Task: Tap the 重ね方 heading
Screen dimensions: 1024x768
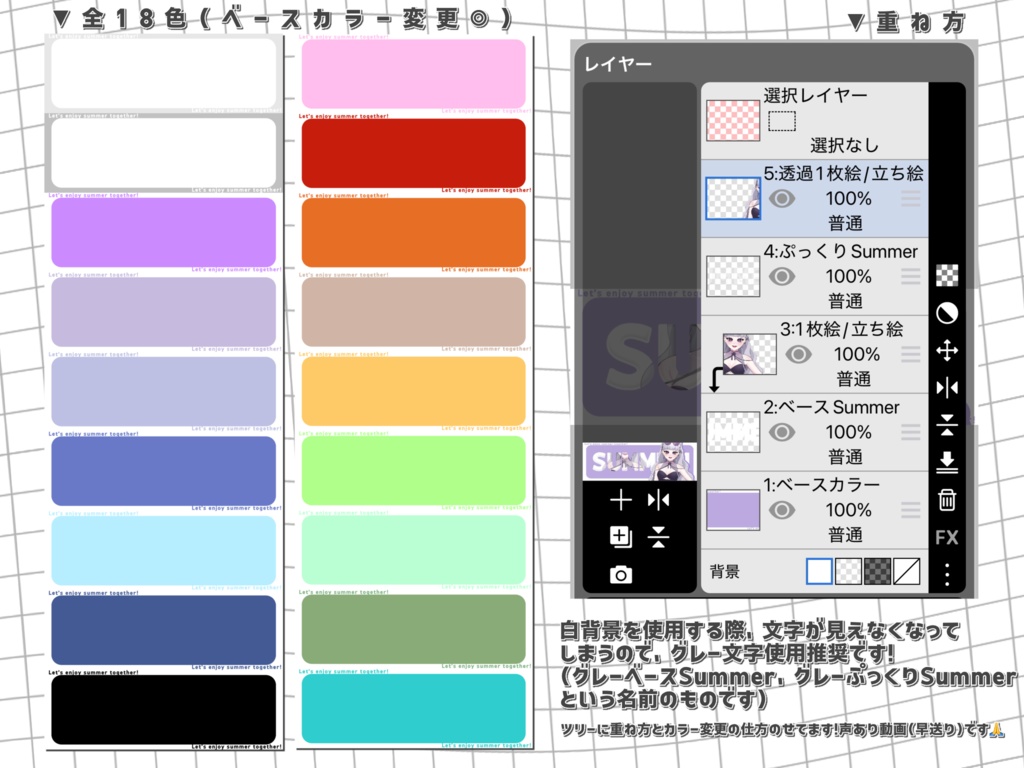Action: [x=921, y=22]
